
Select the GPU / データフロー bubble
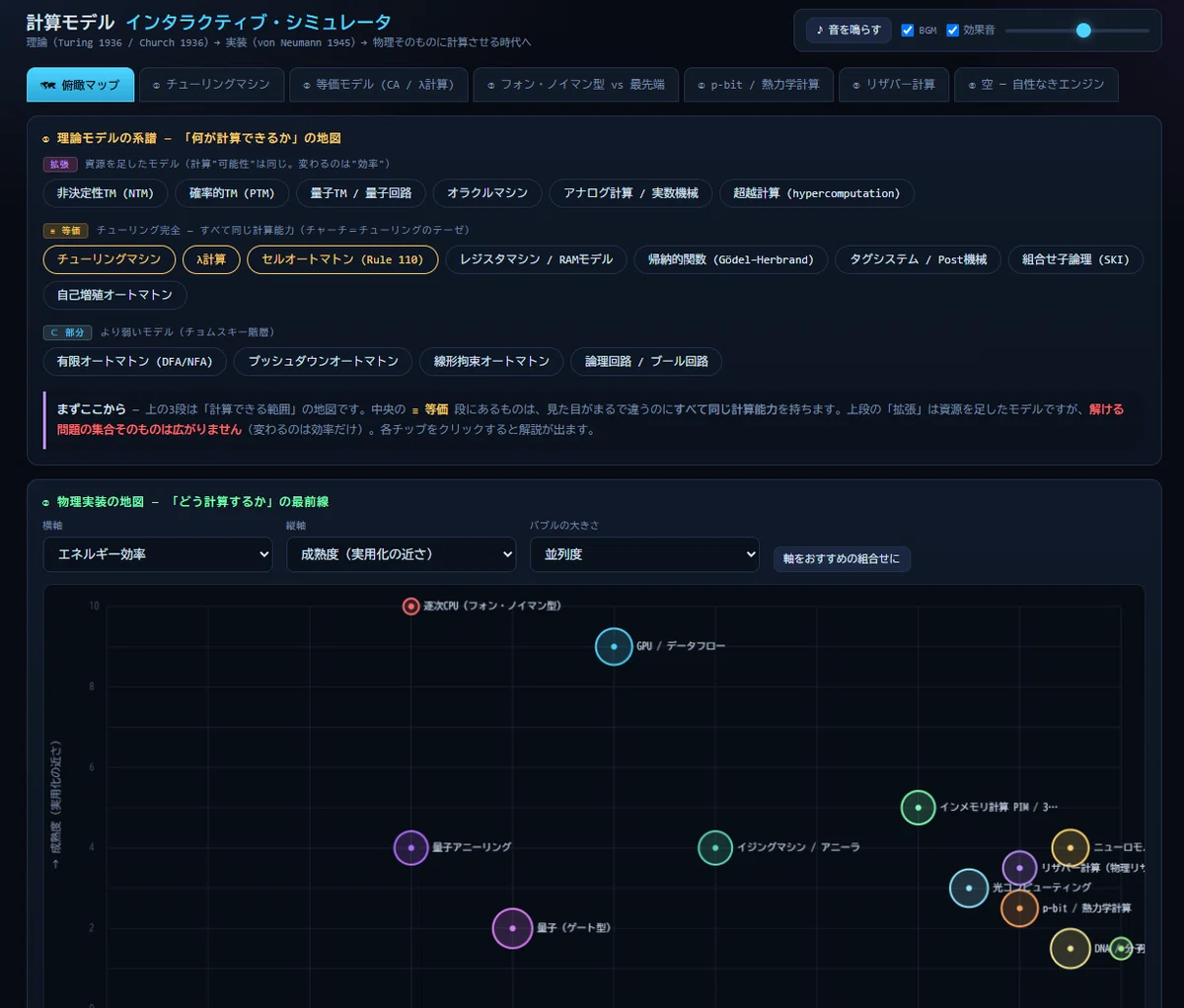pyautogui.click(x=614, y=647)
